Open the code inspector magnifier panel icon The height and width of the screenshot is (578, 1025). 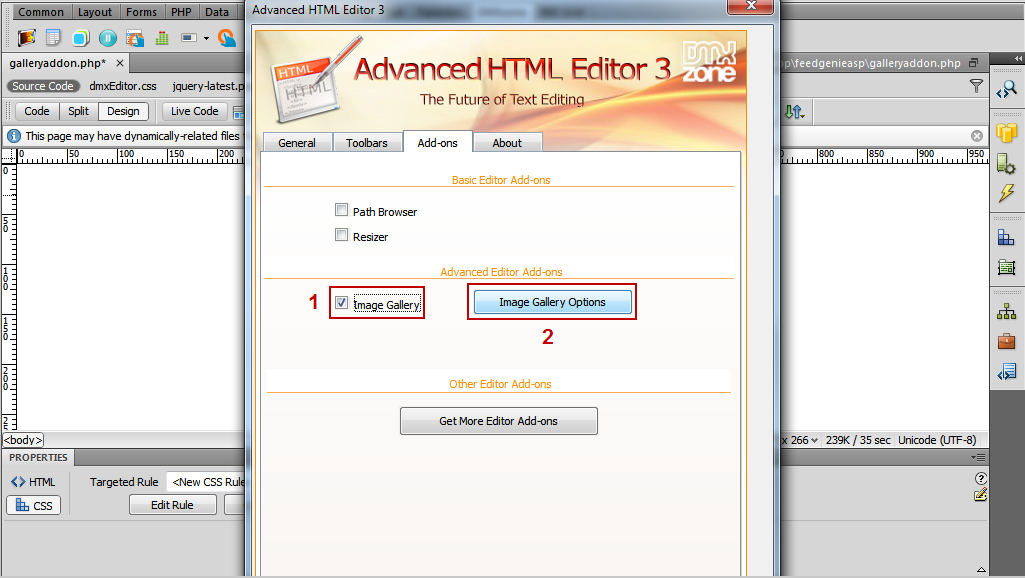(x=1007, y=90)
